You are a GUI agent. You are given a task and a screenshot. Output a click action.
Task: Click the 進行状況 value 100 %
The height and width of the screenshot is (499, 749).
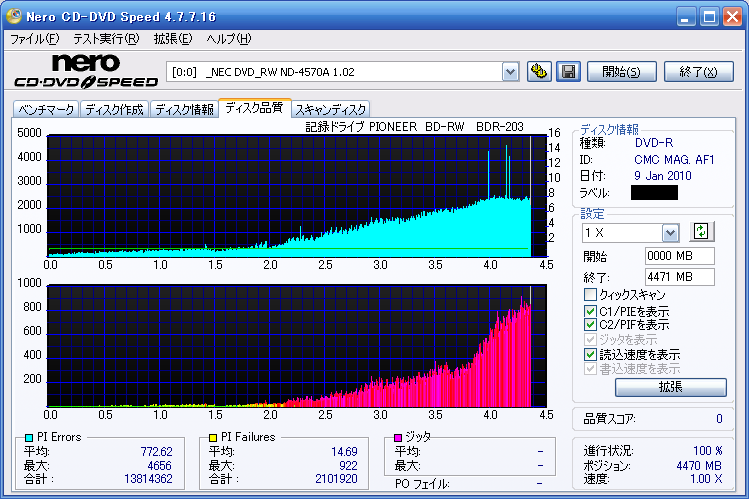[x=708, y=451]
